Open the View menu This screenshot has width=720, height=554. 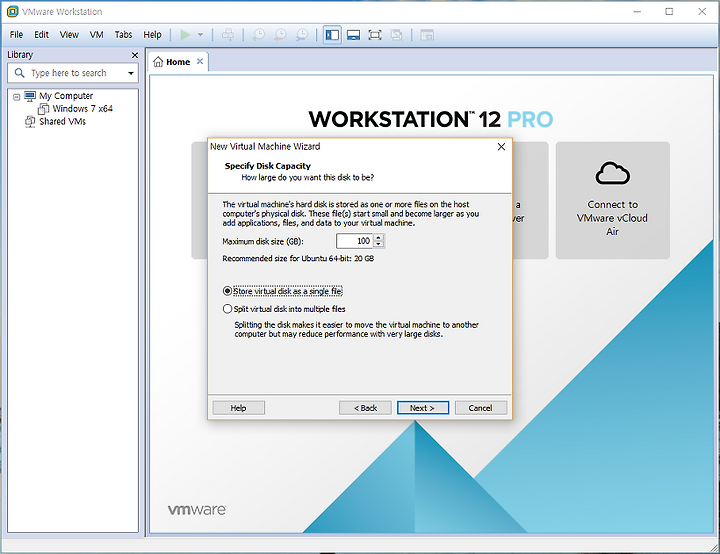tap(69, 35)
